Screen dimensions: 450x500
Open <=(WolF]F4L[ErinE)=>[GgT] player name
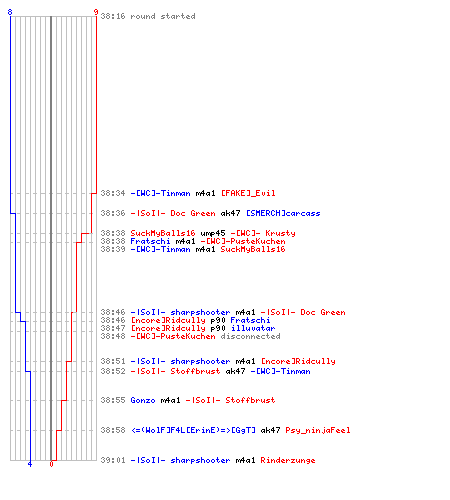tap(193, 430)
